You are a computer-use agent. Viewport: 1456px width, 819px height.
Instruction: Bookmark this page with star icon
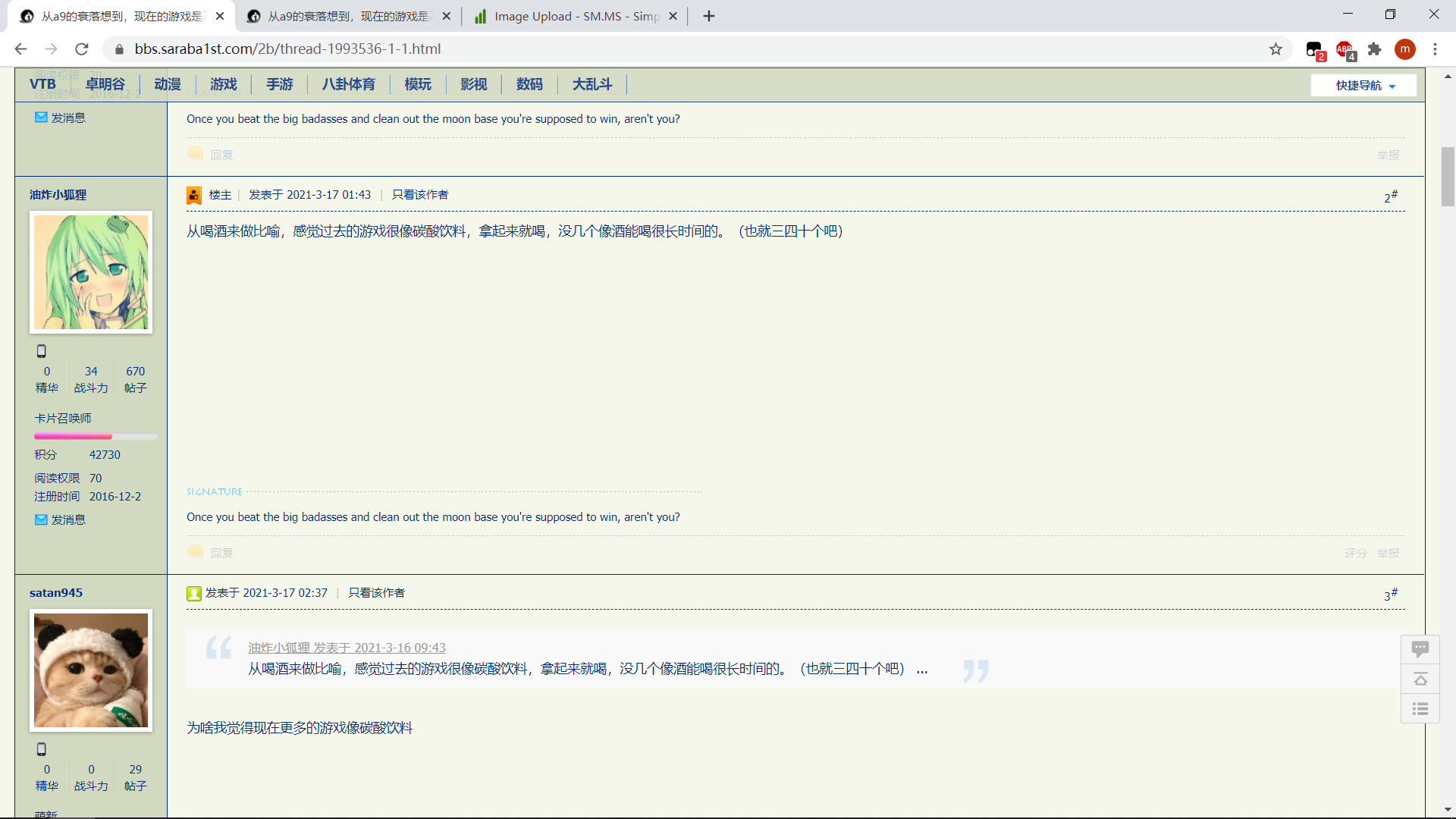pos(1276,49)
